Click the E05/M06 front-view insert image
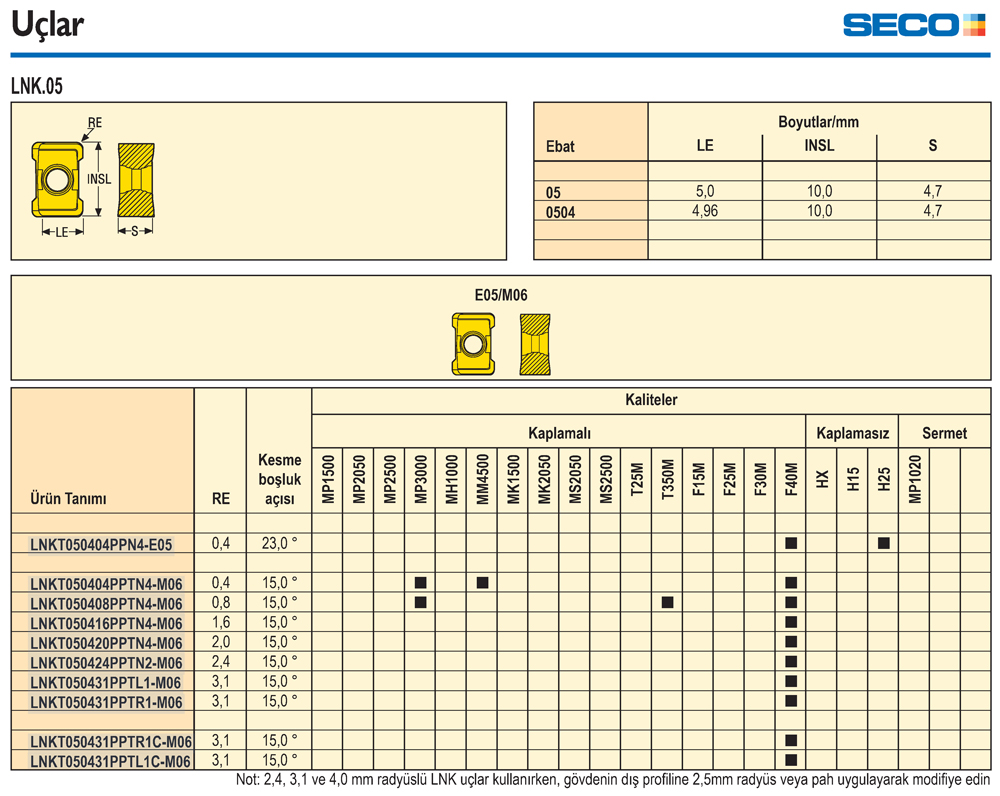Image resolution: width=1000 pixels, height=796 pixels. 473,344
